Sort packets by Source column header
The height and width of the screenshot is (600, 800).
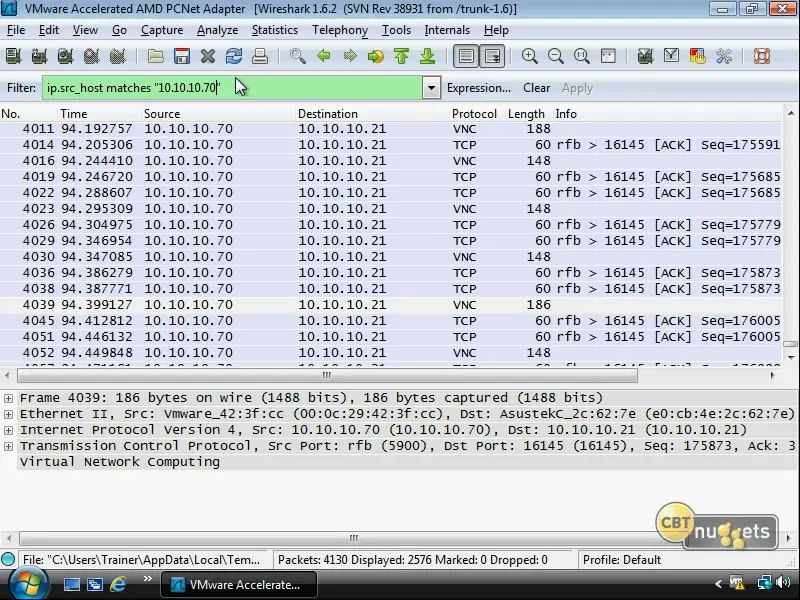(x=218, y=114)
